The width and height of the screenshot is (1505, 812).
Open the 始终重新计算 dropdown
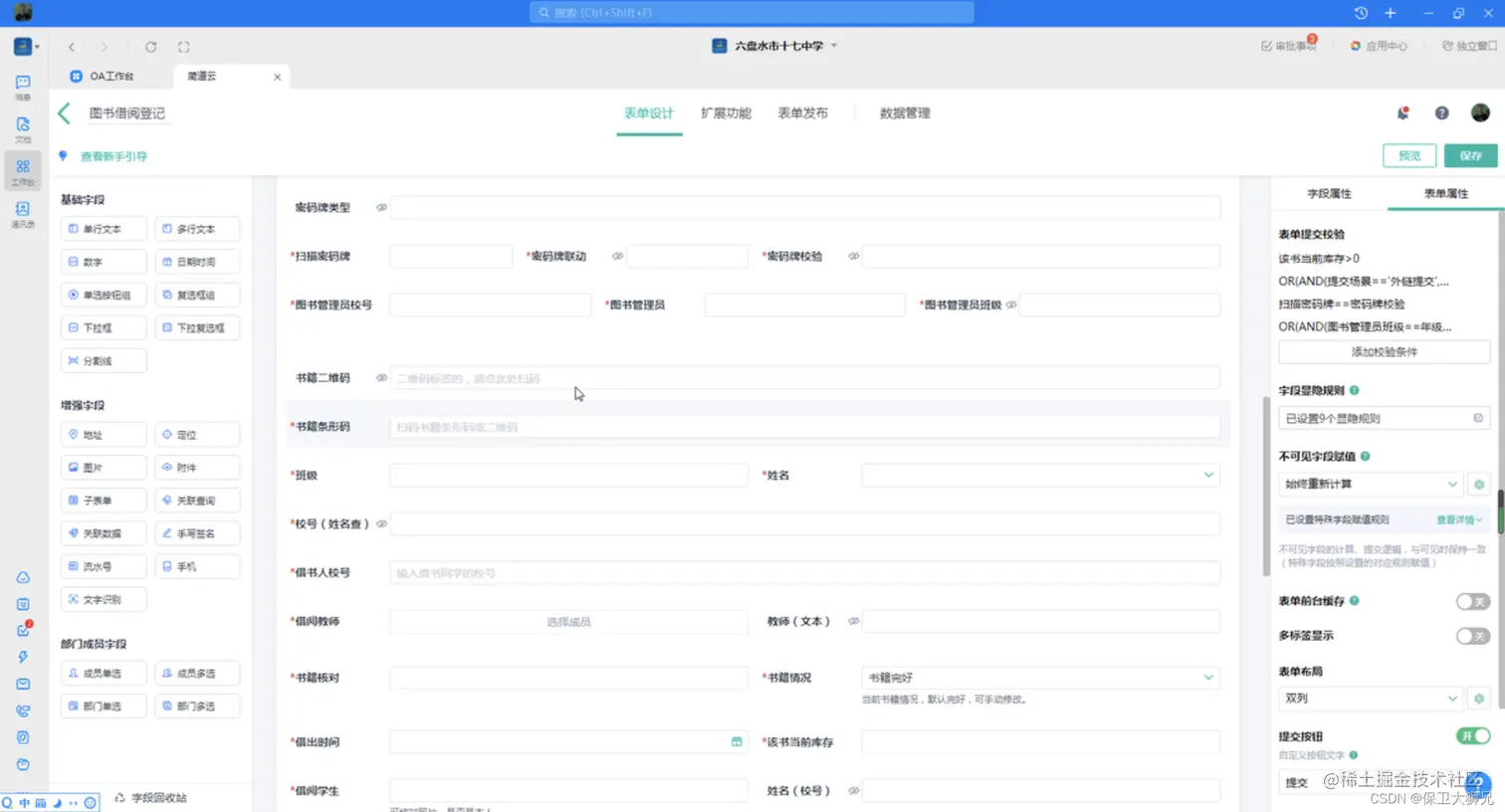coord(1371,485)
